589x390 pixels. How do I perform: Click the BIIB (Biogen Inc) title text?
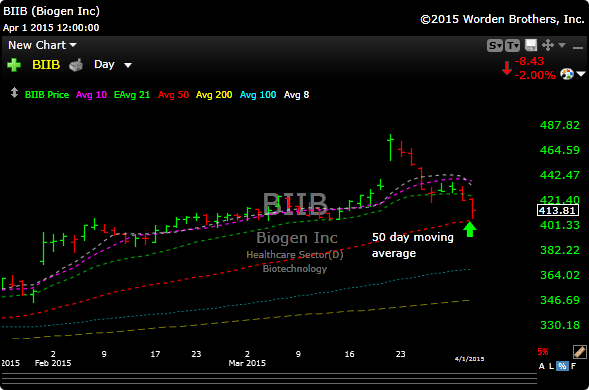click(x=51, y=11)
